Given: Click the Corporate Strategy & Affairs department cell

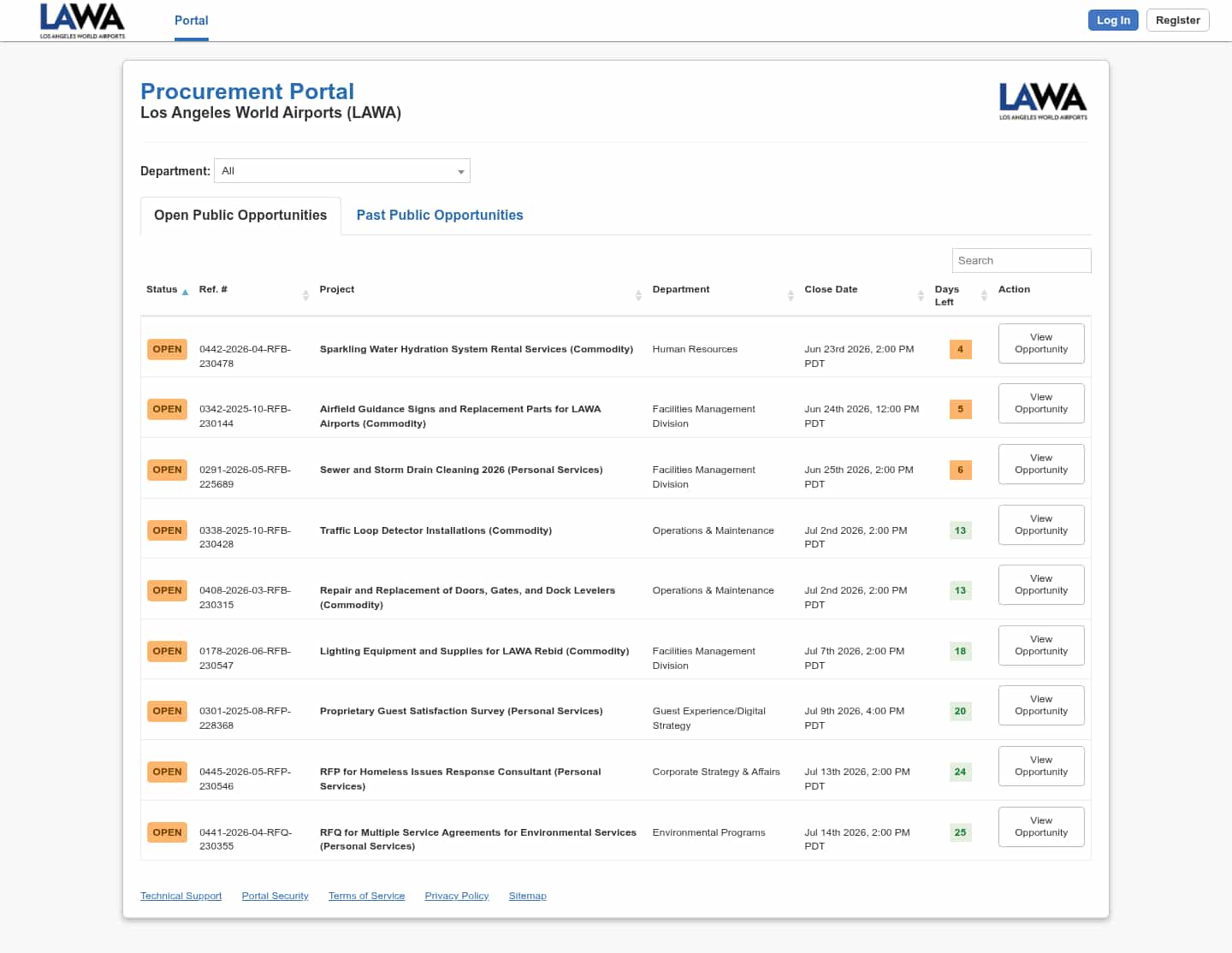Looking at the screenshot, I should click(x=716, y=772).
